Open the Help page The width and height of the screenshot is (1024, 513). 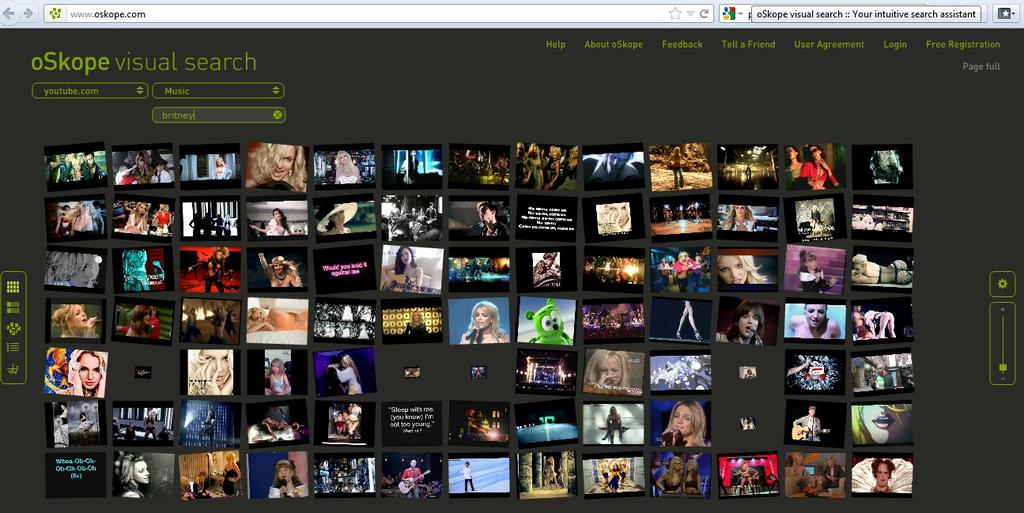coord(556,44)
